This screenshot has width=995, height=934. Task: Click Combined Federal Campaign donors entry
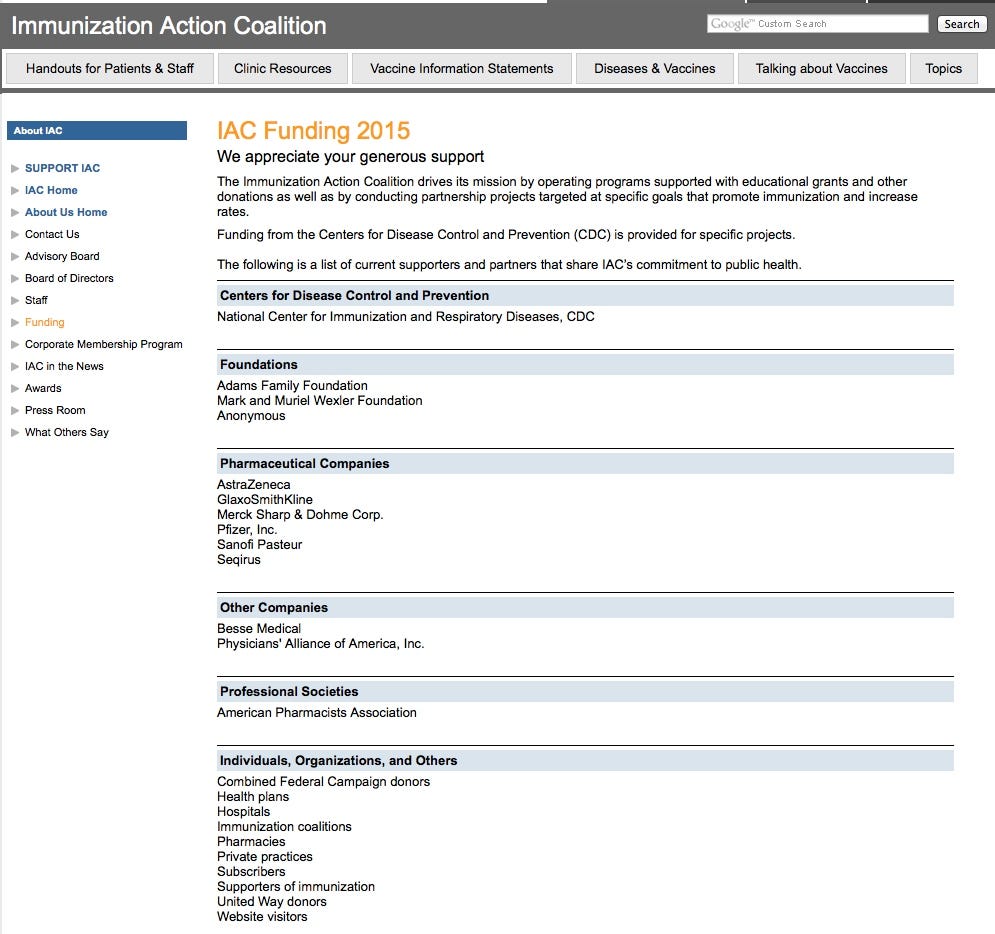click(324, 782)
